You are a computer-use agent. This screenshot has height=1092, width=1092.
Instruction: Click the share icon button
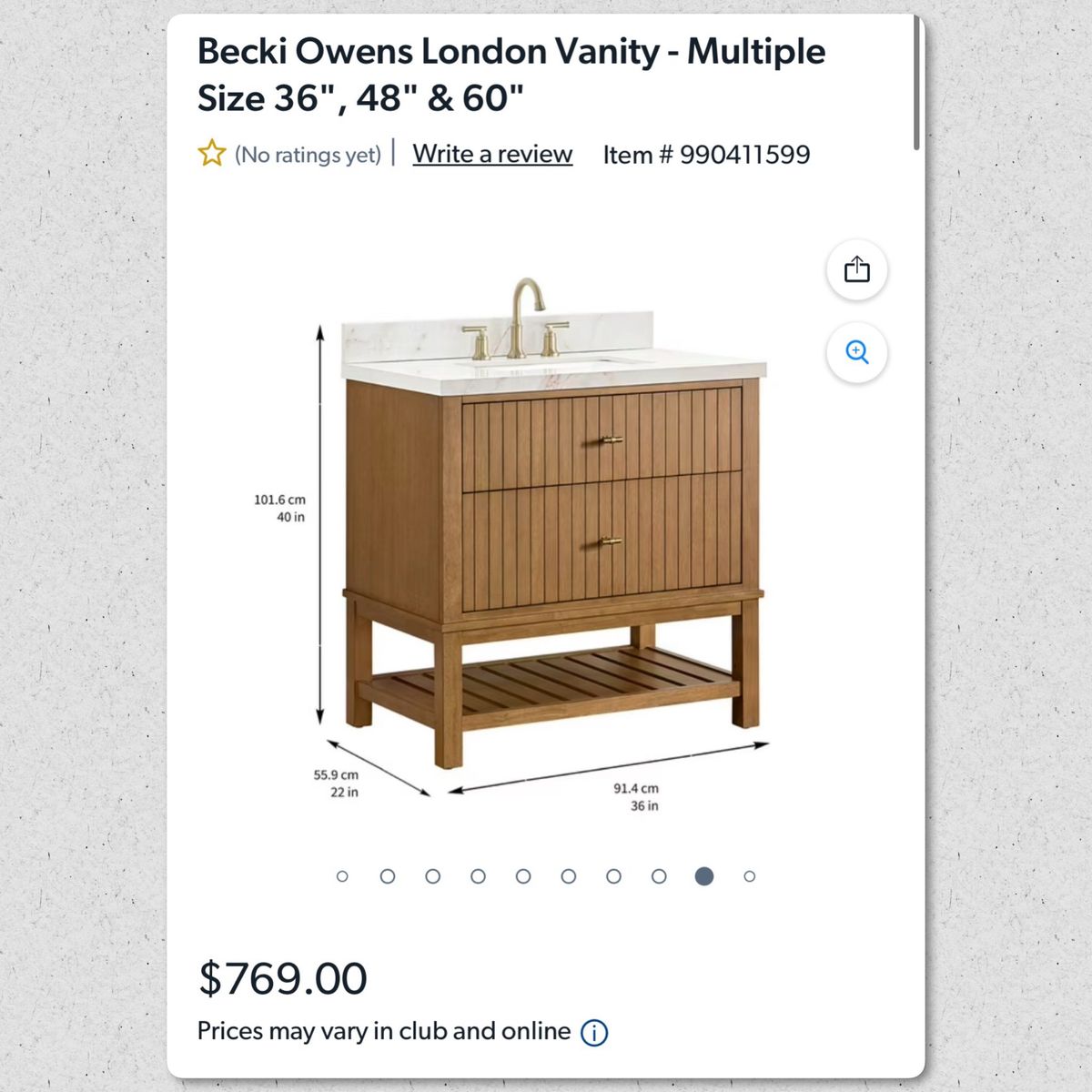tap(856, 270)
